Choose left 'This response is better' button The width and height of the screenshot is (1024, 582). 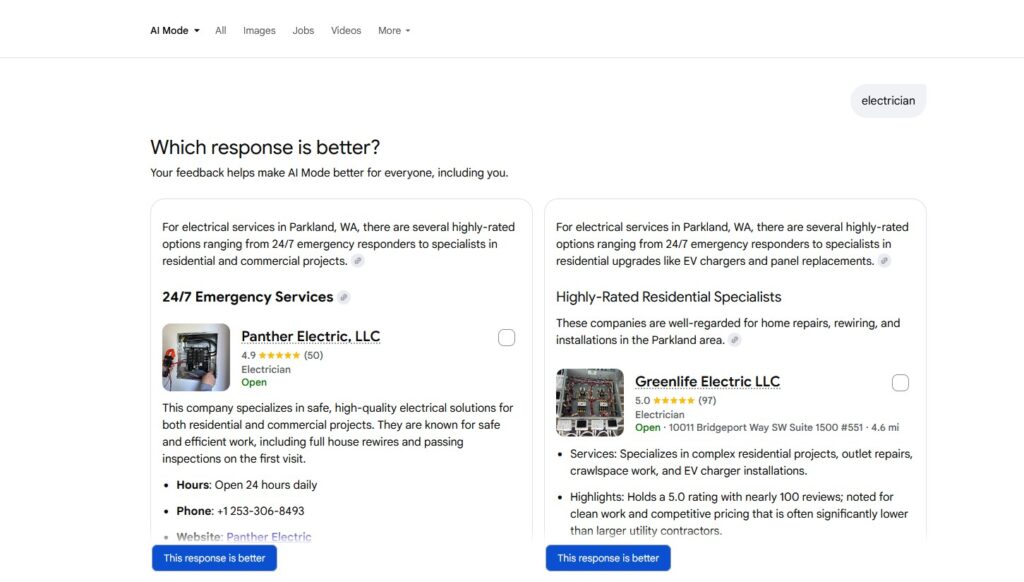pos(214,558)
